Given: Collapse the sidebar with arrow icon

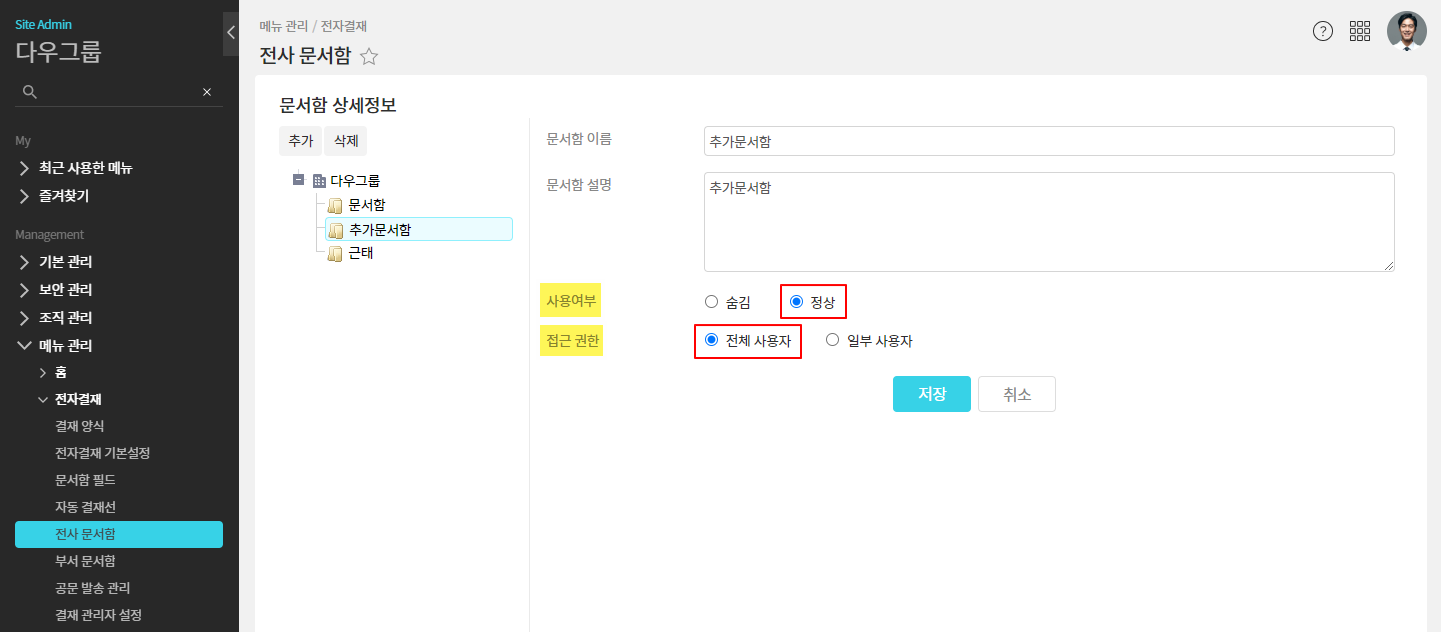Looking at the screenshot, I should (231, 33).
